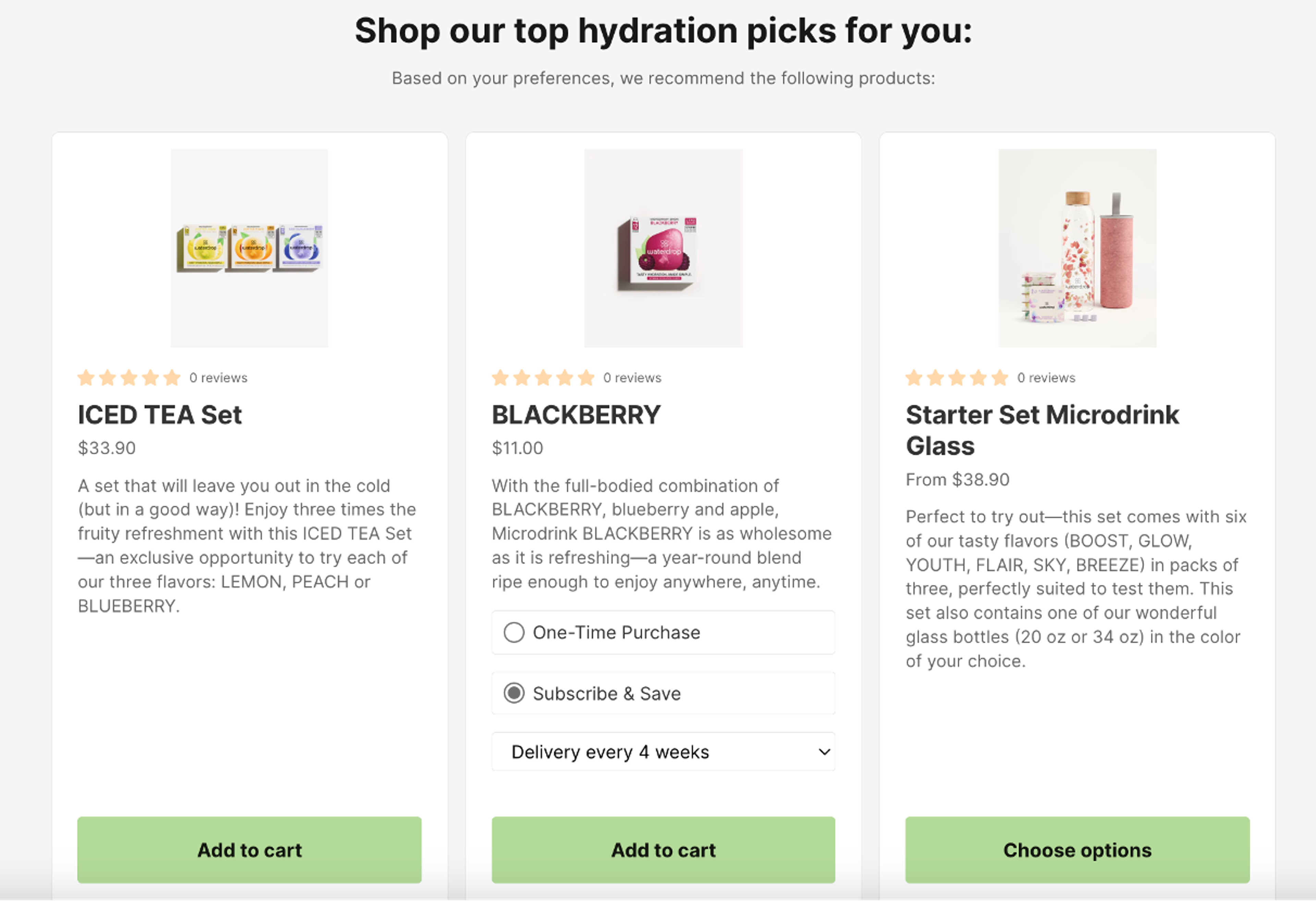Viewport: 1316px width, 901px height.
Task: Select One-Time Purchase for BLACKBERRY
Action: [x=514, y=632]
